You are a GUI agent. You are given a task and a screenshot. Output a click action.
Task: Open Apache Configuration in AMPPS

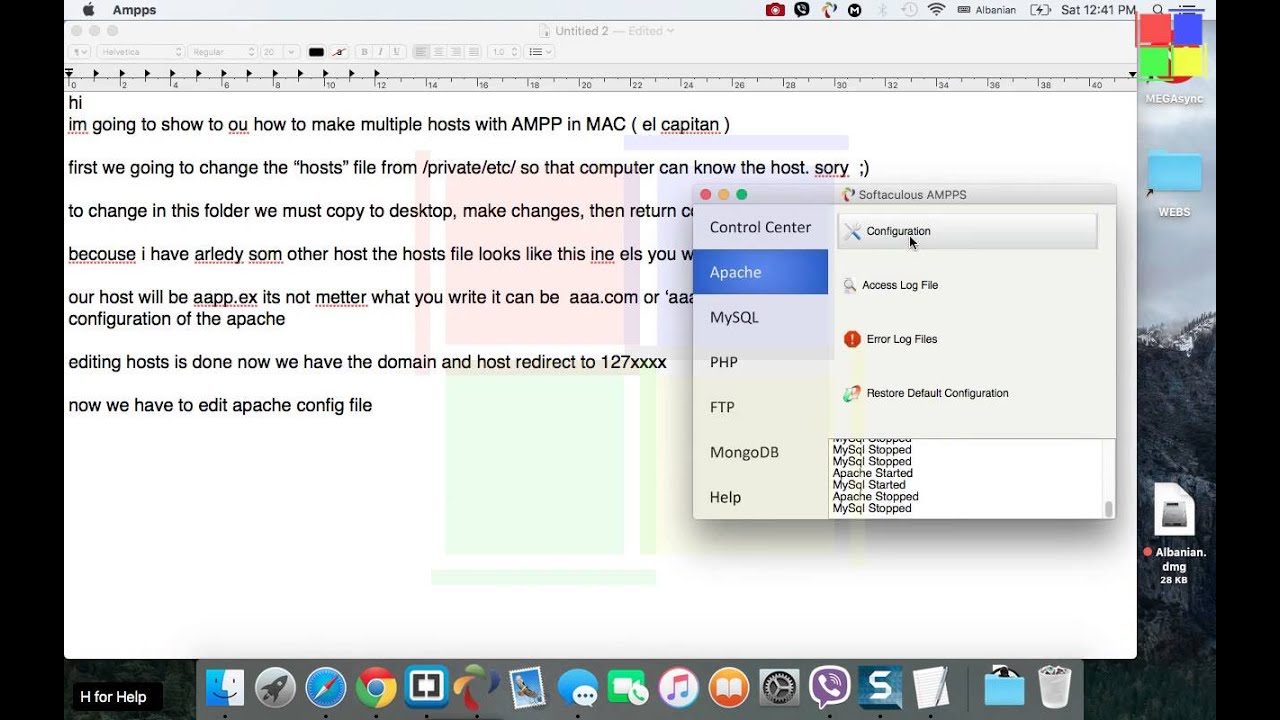tap(967, 231)
